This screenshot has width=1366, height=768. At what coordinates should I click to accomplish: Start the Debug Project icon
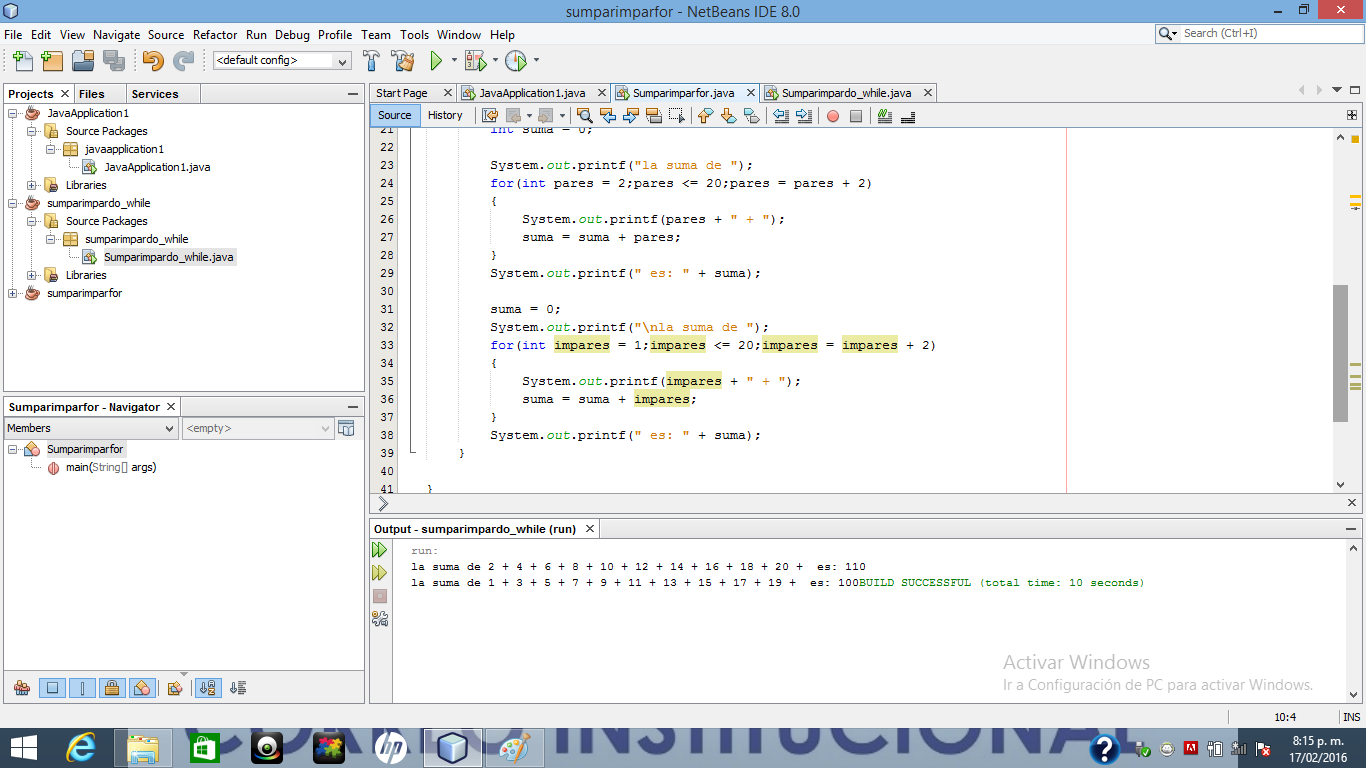pos(477,60)
